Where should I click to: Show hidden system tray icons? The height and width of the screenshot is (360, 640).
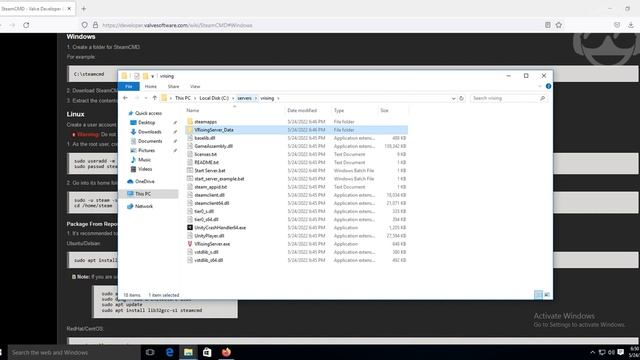pos(592,352)
